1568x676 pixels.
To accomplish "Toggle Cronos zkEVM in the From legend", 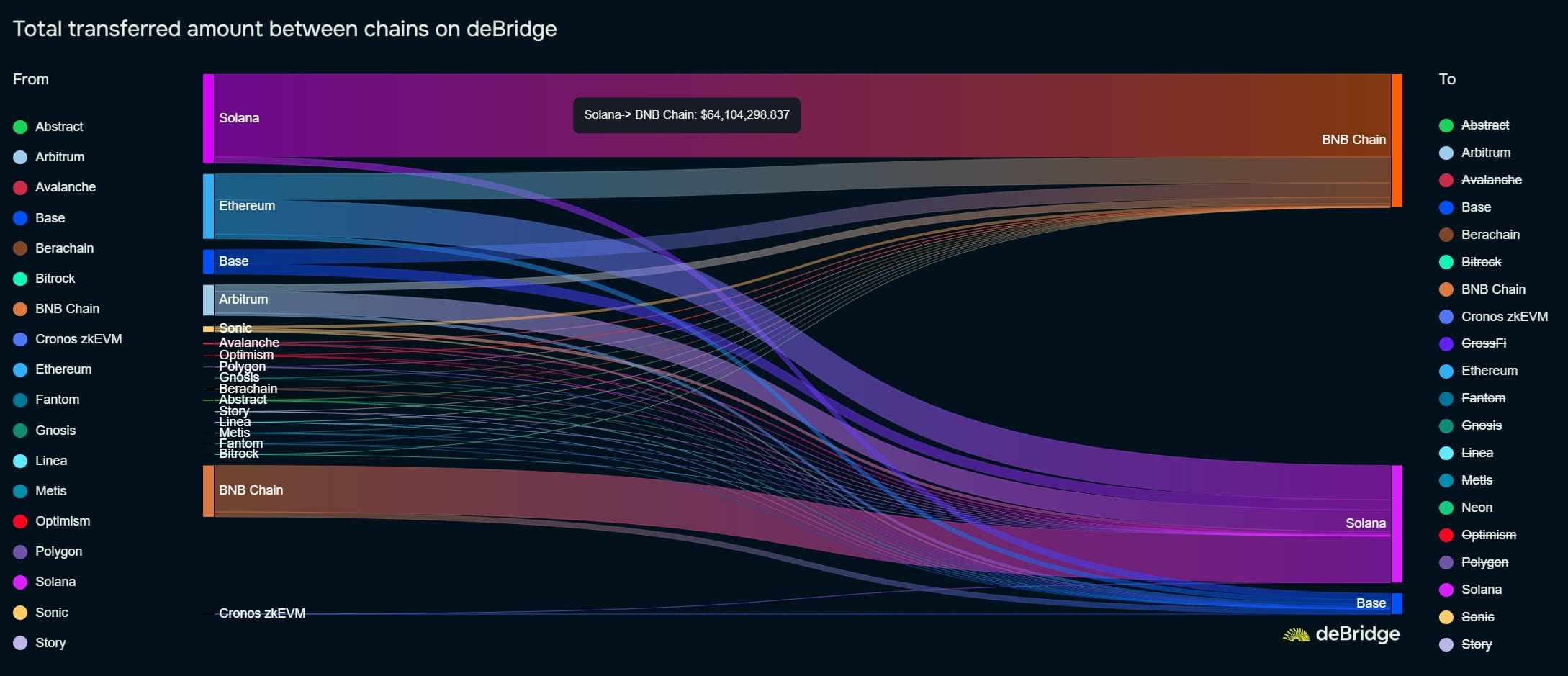I will 68,339.
